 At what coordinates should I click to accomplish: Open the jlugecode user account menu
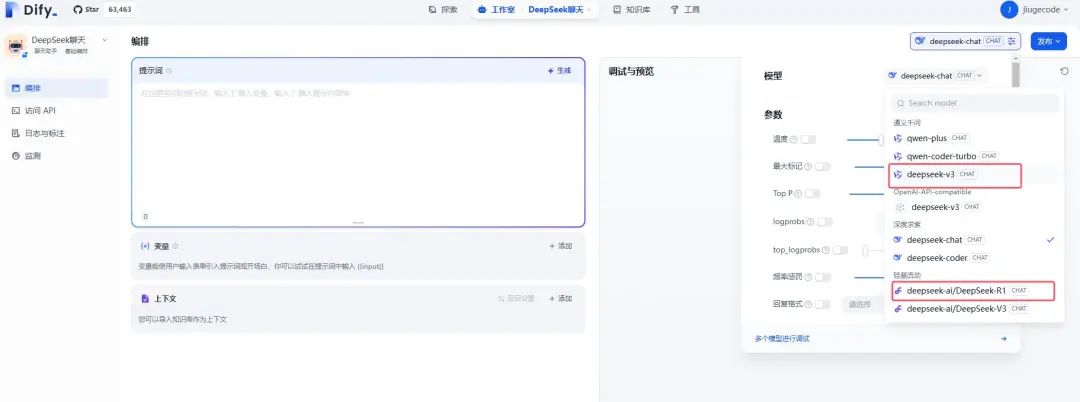(x=1038, y=10)
